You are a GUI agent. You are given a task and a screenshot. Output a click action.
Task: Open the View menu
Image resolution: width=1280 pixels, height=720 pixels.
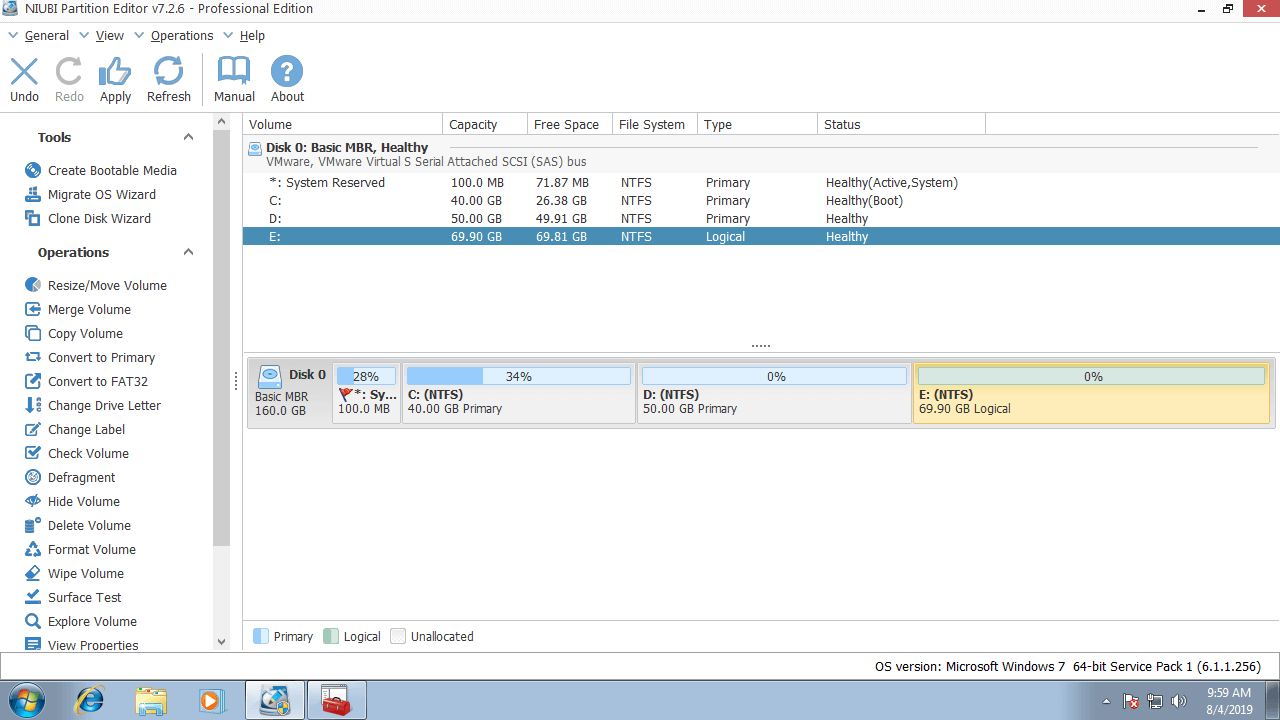pyautogui.click(x=109, y=35)
